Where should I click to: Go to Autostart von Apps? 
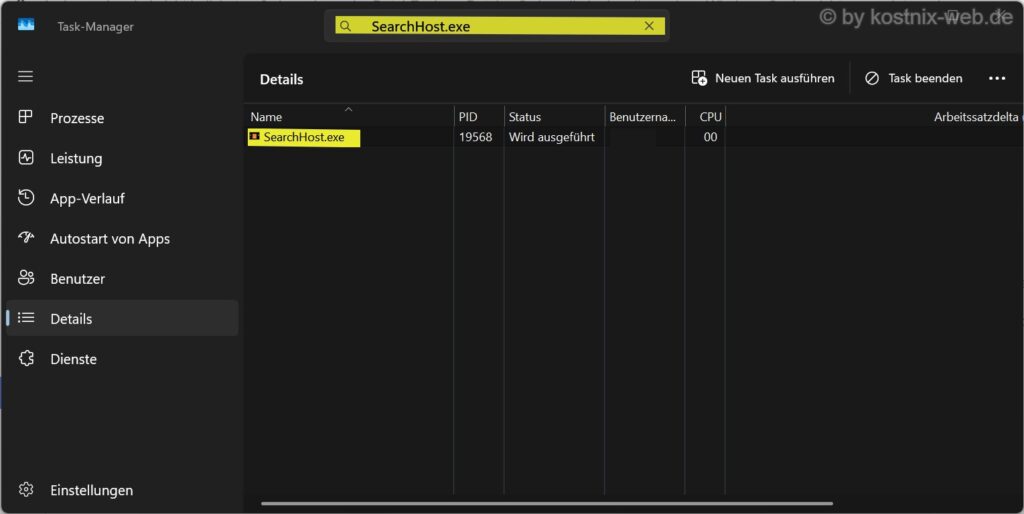point(122,238)
